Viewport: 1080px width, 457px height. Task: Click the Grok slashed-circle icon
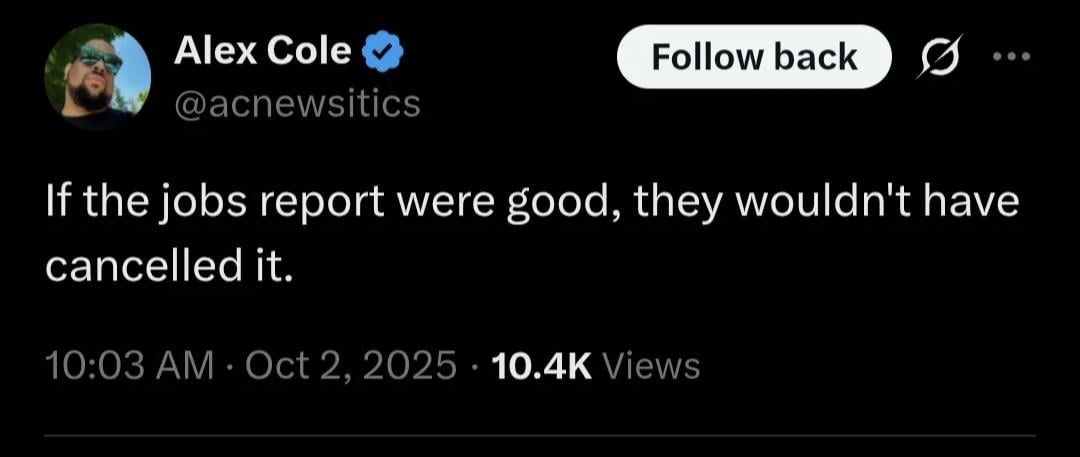[x=939, y=56]
